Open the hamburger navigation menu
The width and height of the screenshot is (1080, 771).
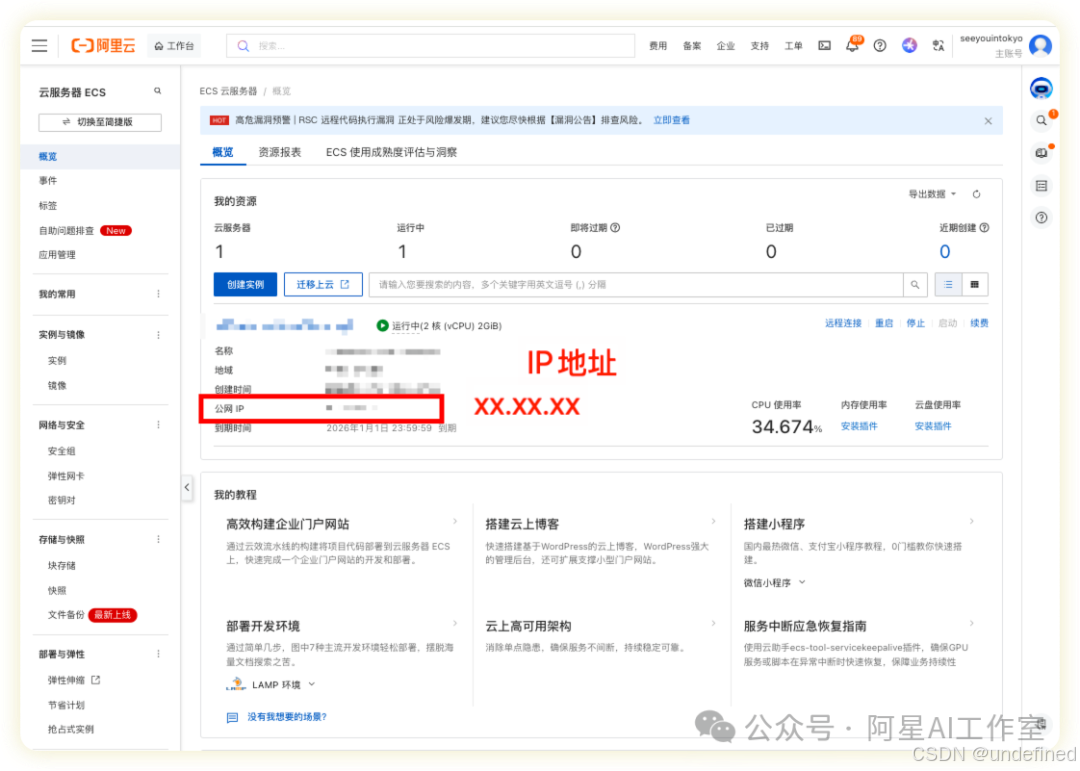click(x=39, y=46)
